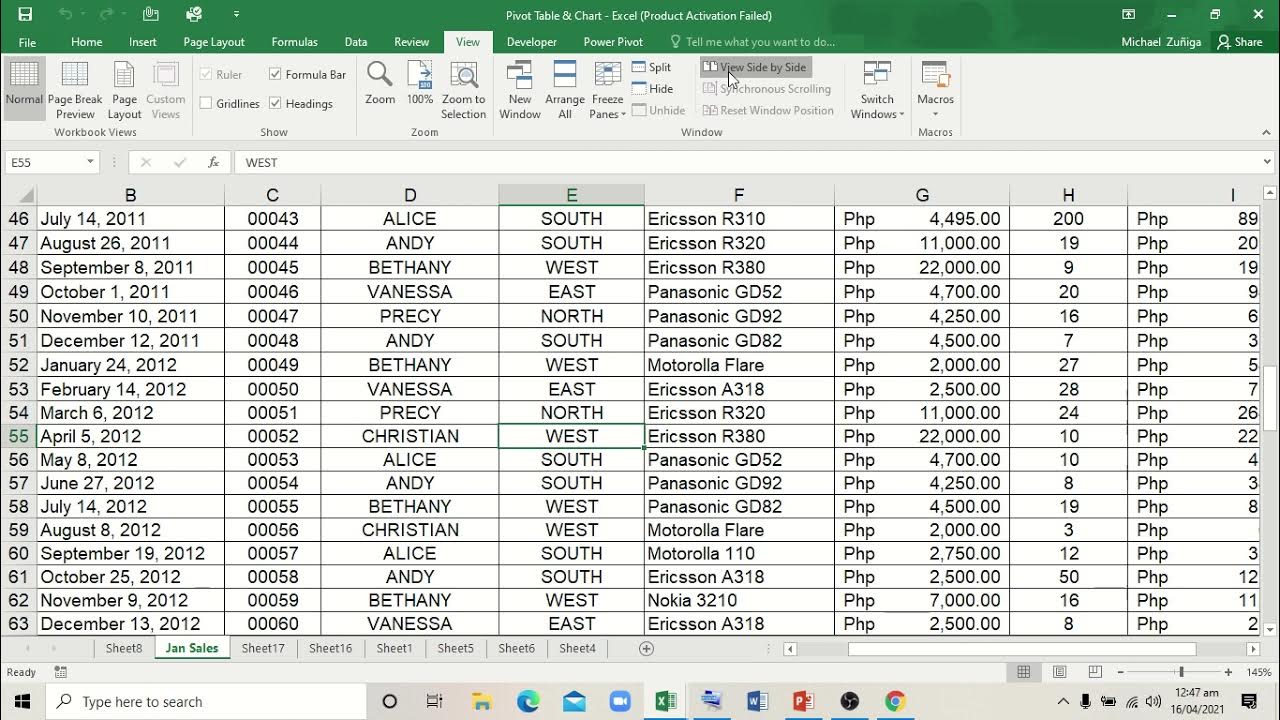Uncheck the Headings checkbox
This screenshot has width=1280, height=720.
coord(275,103)
